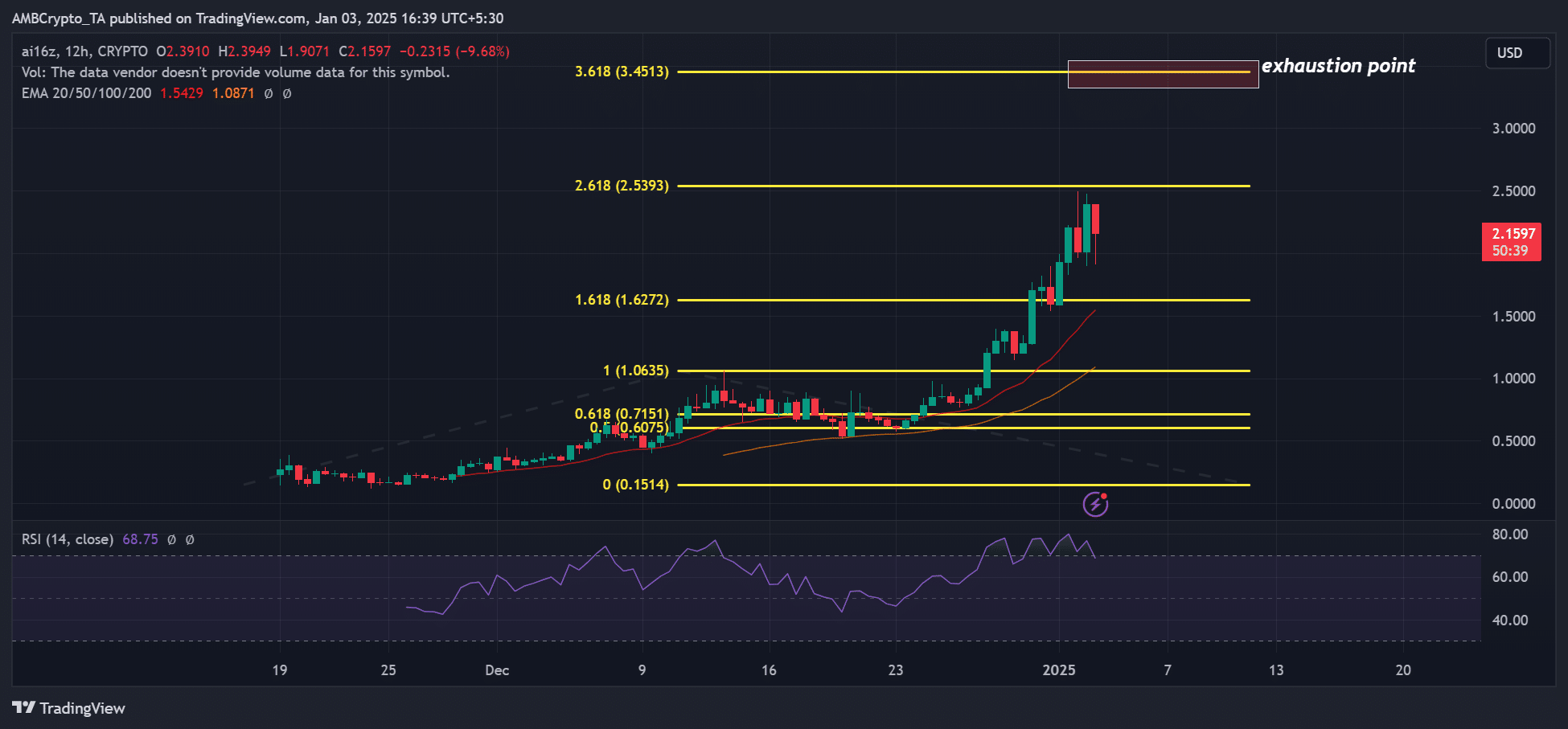Click the EMA value 1.5429
This screenshot has height=729, width=1568.
[x=182, y=93]
